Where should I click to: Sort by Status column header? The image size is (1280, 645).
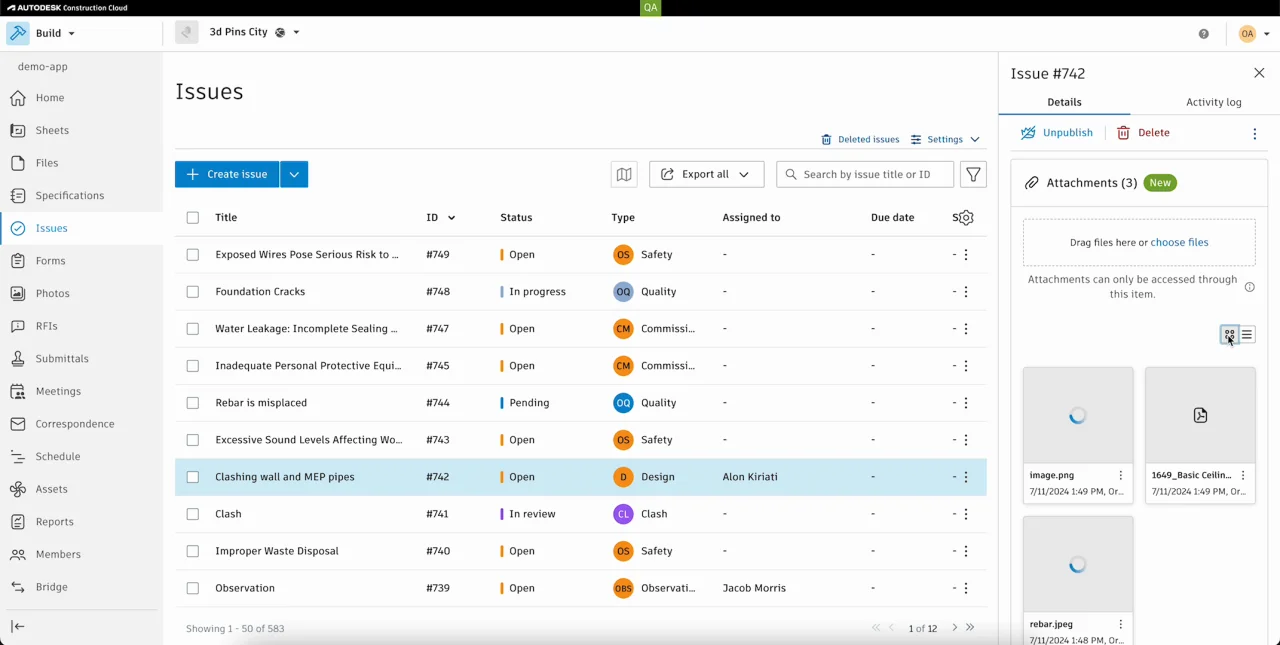(x=516, y=218)
